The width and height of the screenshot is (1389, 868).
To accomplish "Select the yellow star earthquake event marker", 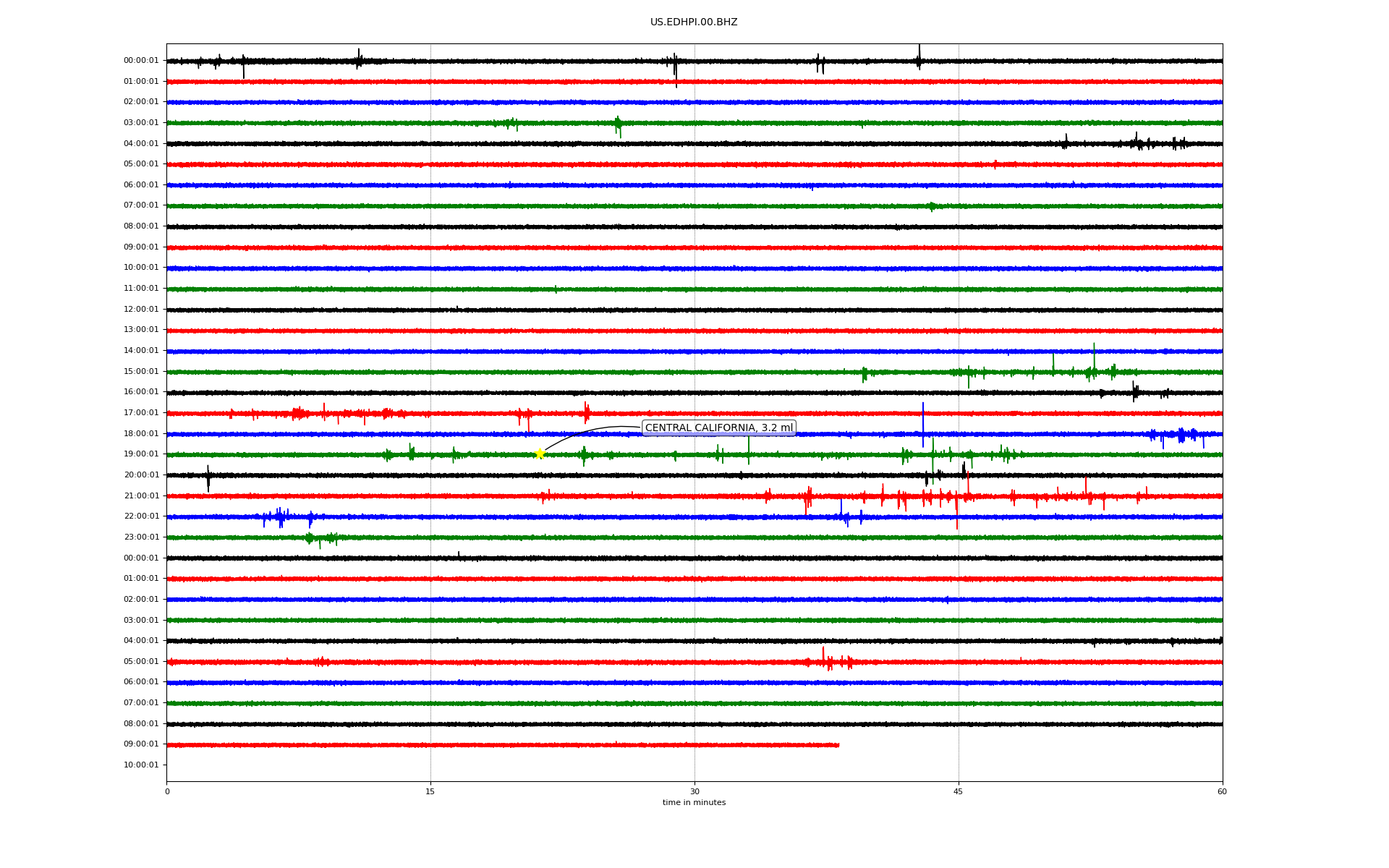I will [x=540, y=454].
